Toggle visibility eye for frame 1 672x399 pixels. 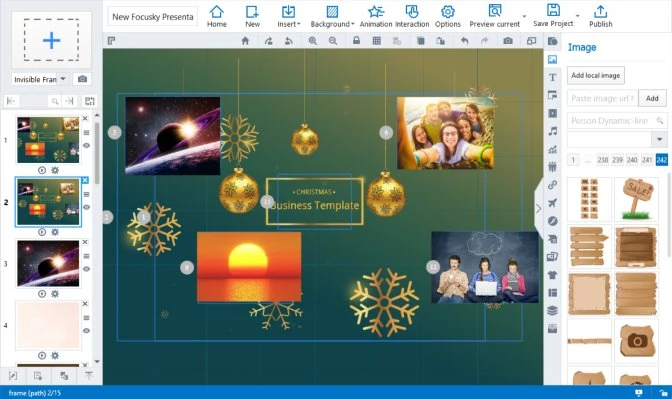coord(86,146)
